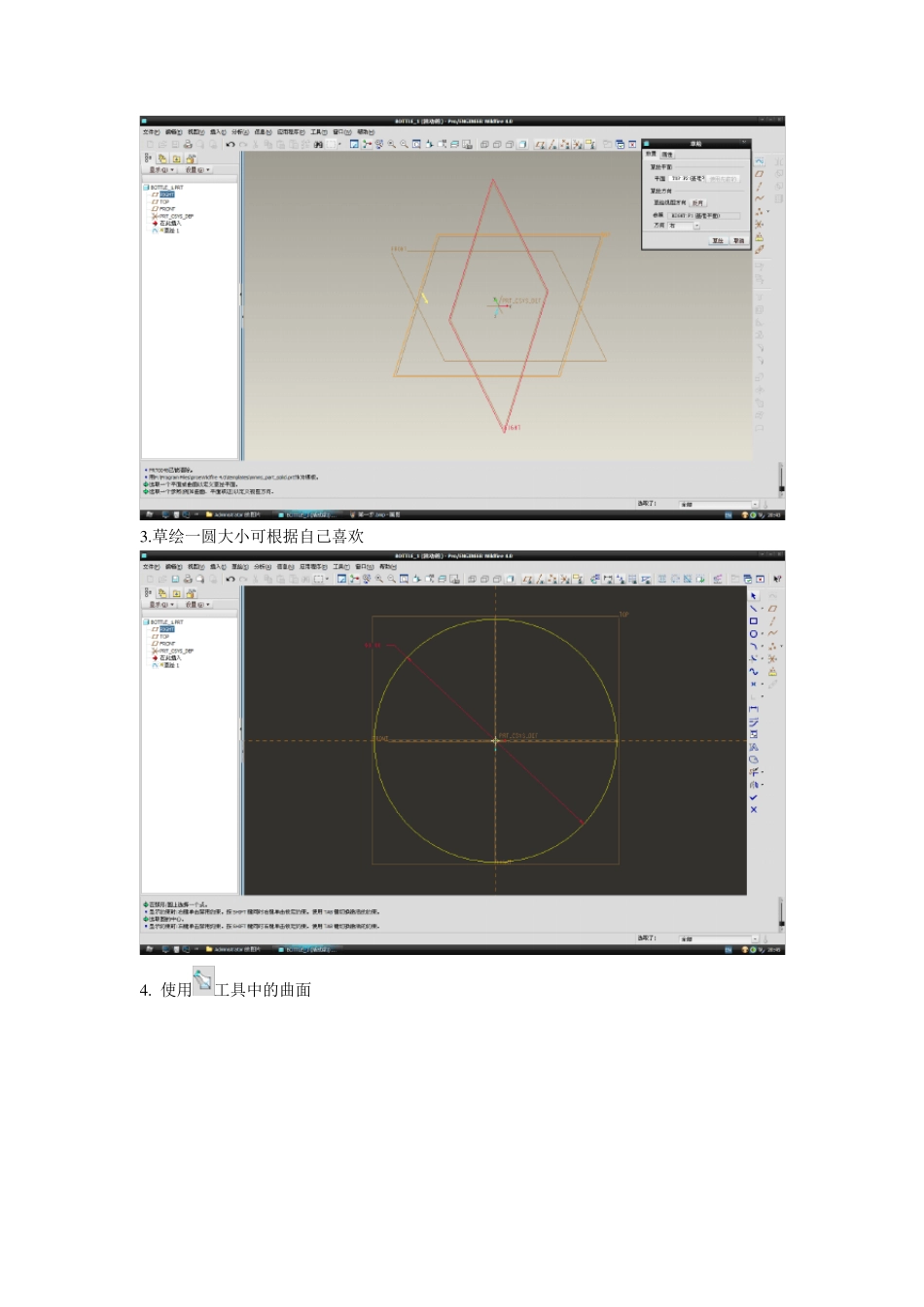
Task: Select the text tool in the sketcher toolbar
Action: coord(753,747)
